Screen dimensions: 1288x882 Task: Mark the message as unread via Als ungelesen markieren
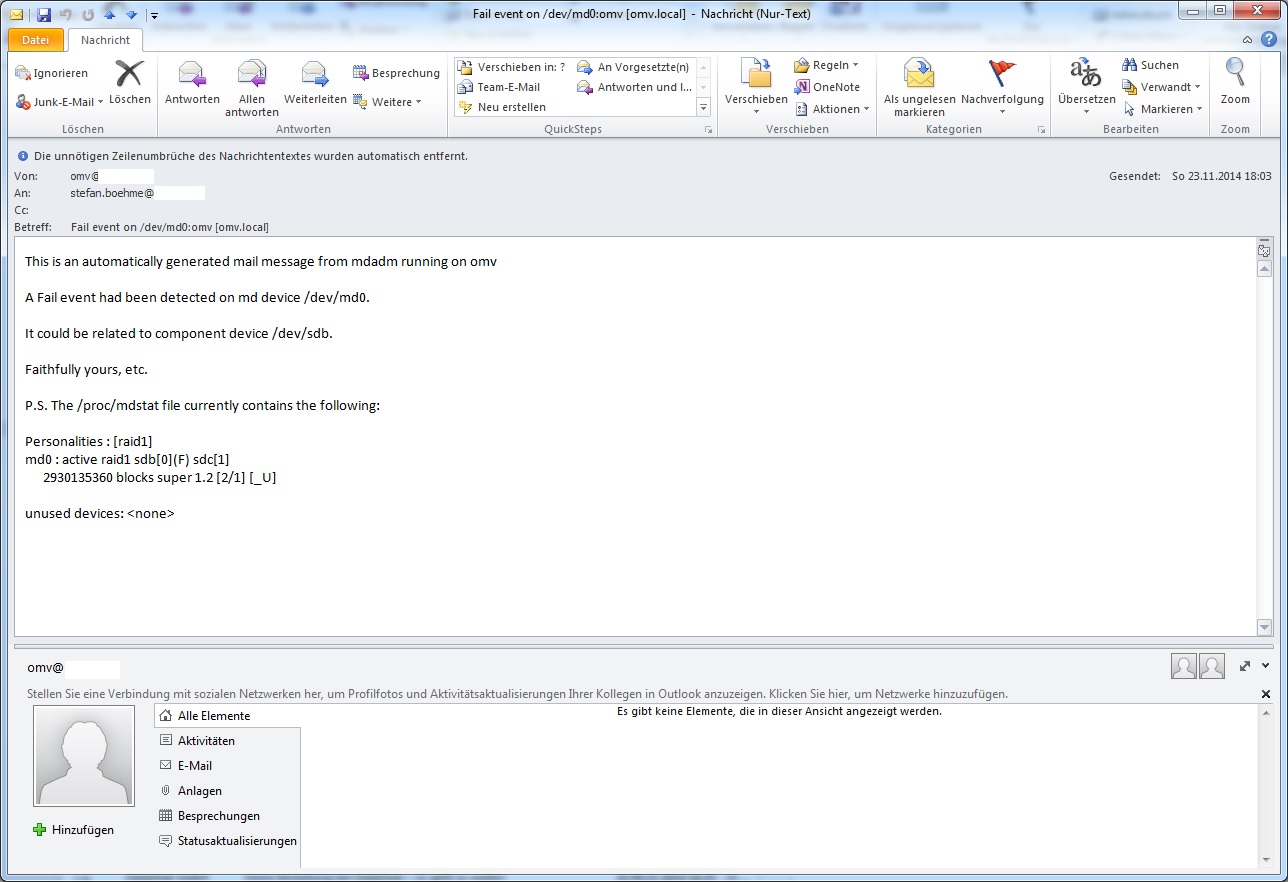tap(919, 88)
